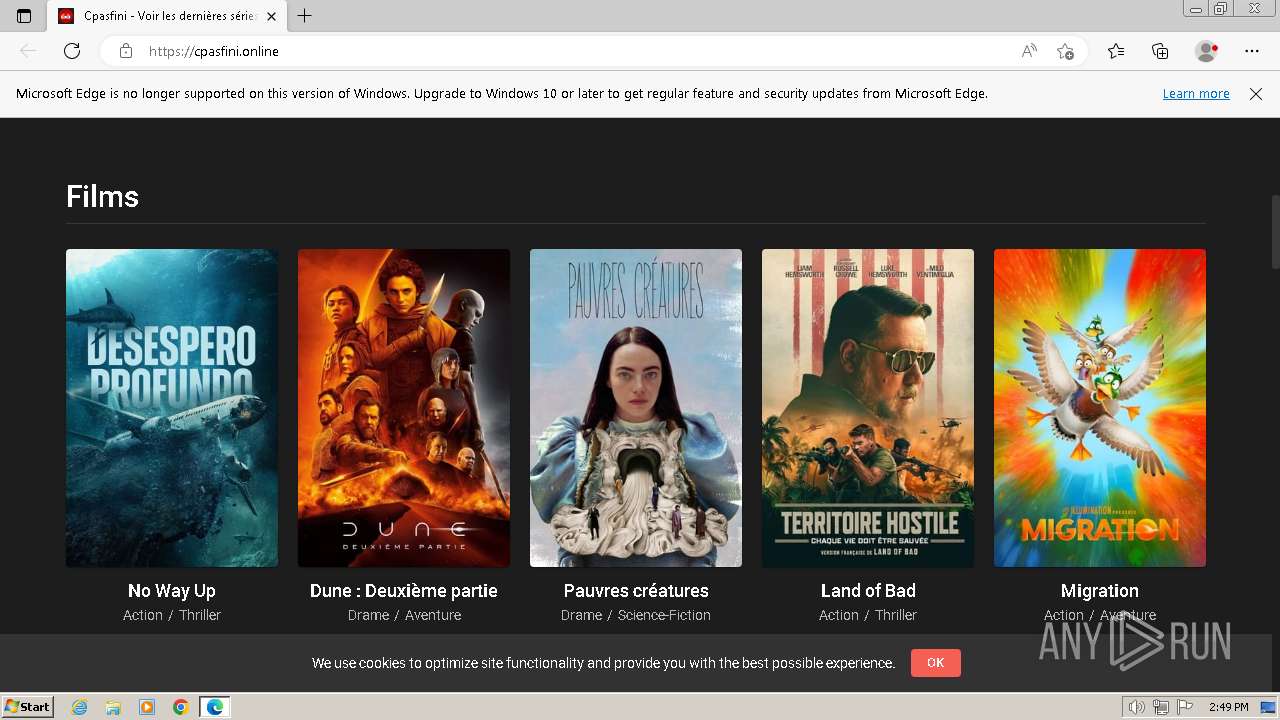
Task: Click the Pauvres créatures title link
Action: point(636,591)
